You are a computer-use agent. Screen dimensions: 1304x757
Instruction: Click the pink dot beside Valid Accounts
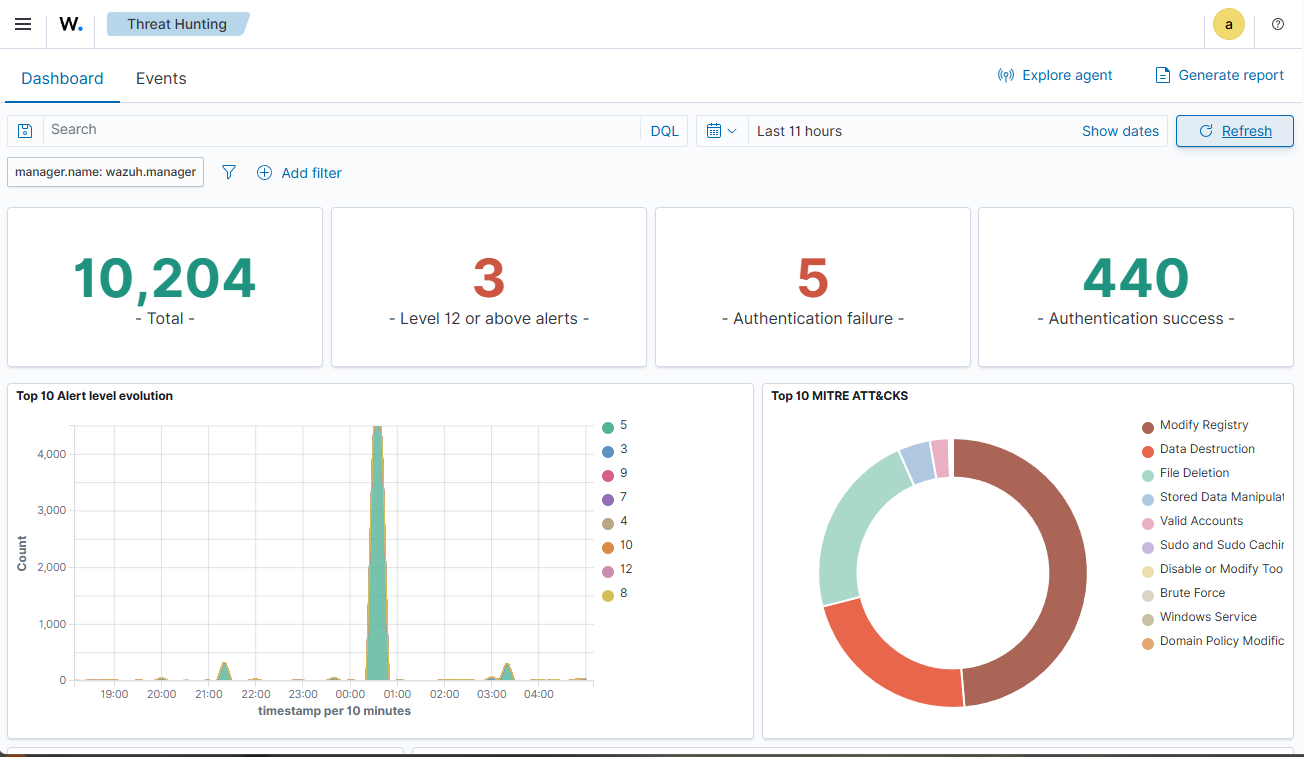point(1148,521)
